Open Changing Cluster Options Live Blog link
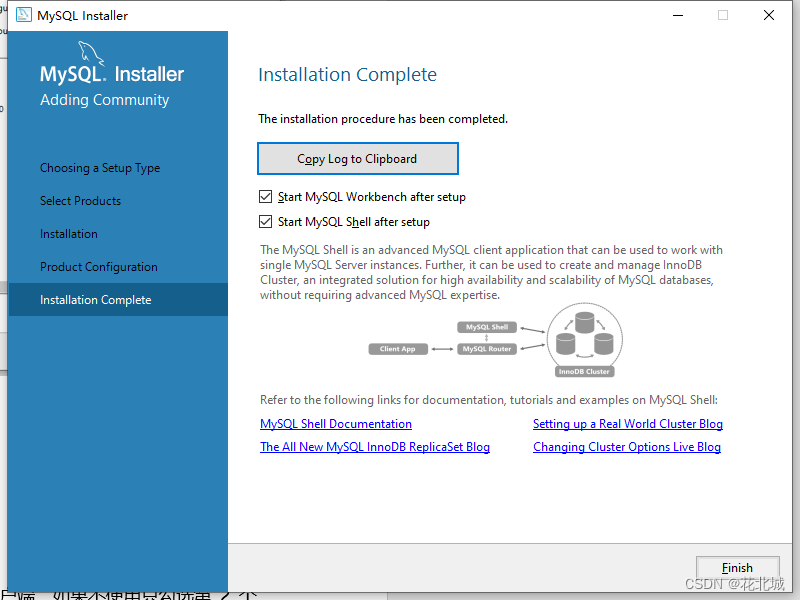The height and width of the screenshot is (600, 800). 627,447
